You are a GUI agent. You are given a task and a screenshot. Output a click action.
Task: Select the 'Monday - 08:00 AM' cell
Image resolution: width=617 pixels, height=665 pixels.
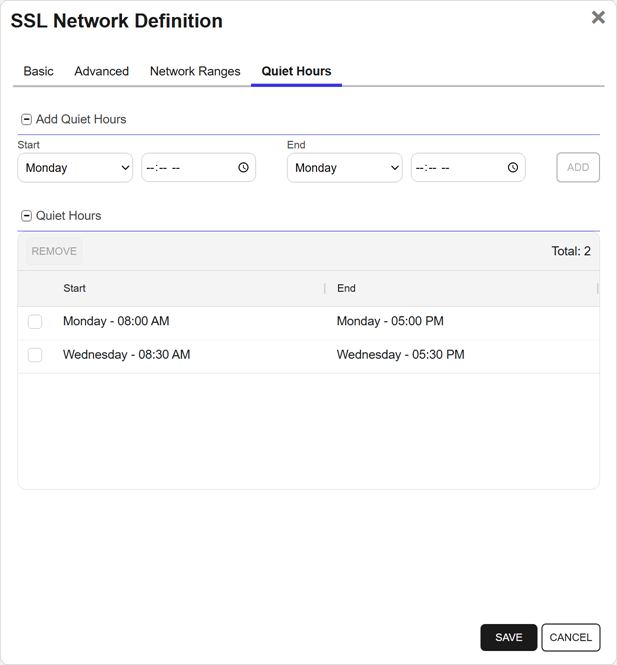pyautogui.click(x=116, y=321)
